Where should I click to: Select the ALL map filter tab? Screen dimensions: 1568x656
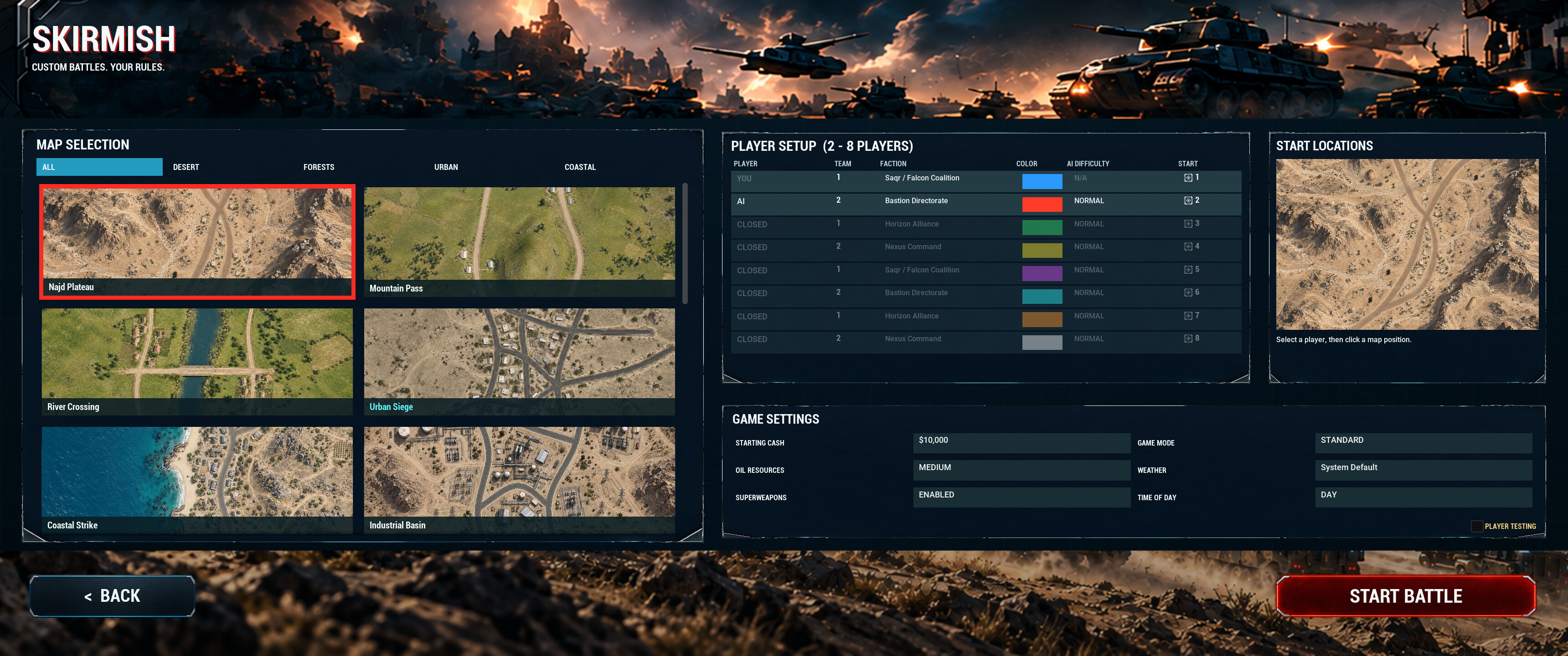[99, 167]
